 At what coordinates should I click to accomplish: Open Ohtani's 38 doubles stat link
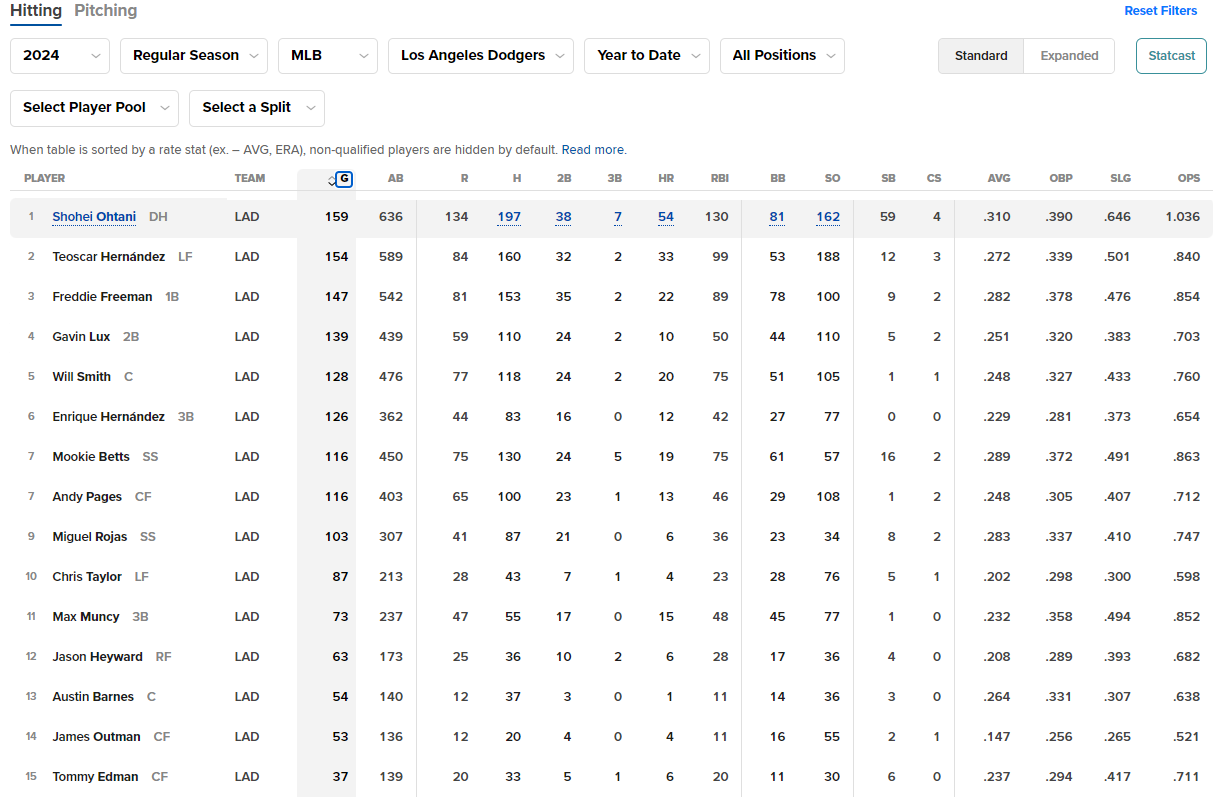point(564,217)
